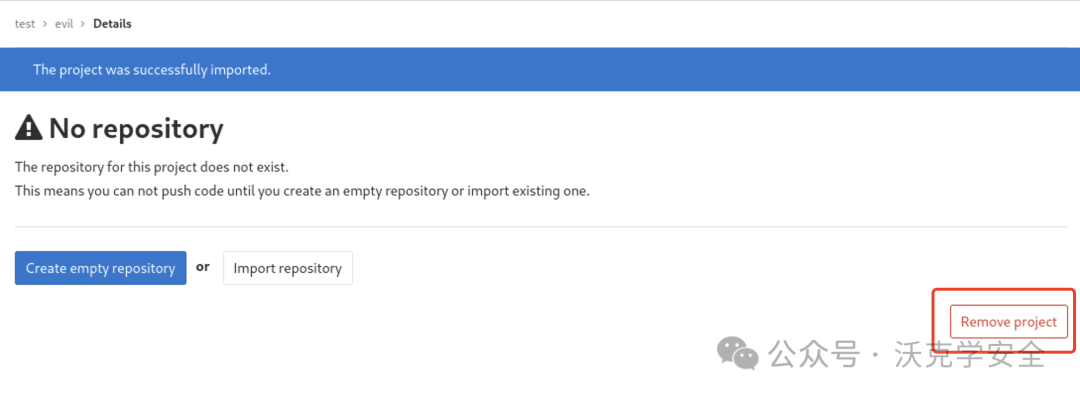Create an empty repository using the blue button
Viewport: 1080px width, 398px height.
click(x=101, y=268)
